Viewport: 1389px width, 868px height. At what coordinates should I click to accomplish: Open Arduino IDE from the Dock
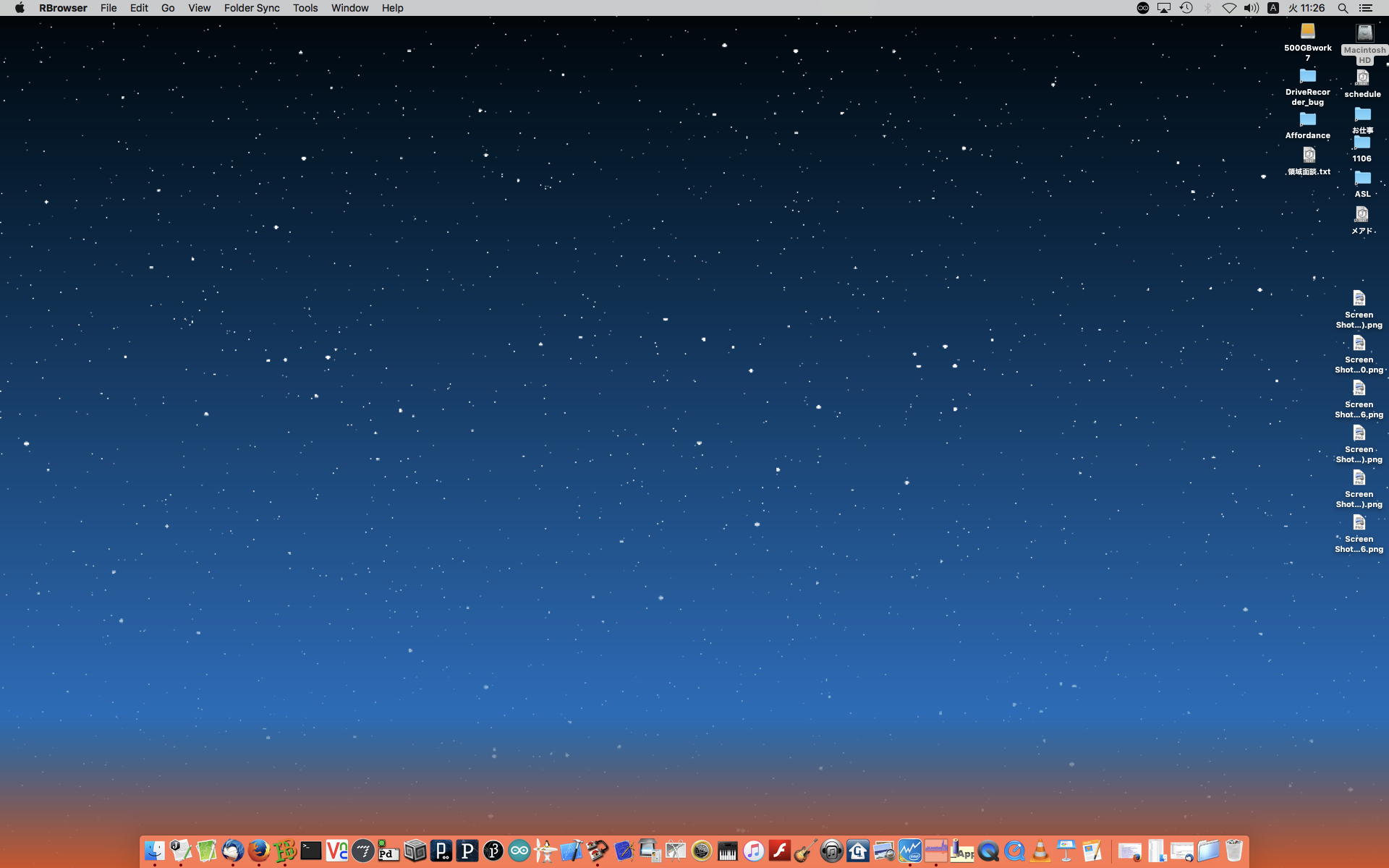519,851
